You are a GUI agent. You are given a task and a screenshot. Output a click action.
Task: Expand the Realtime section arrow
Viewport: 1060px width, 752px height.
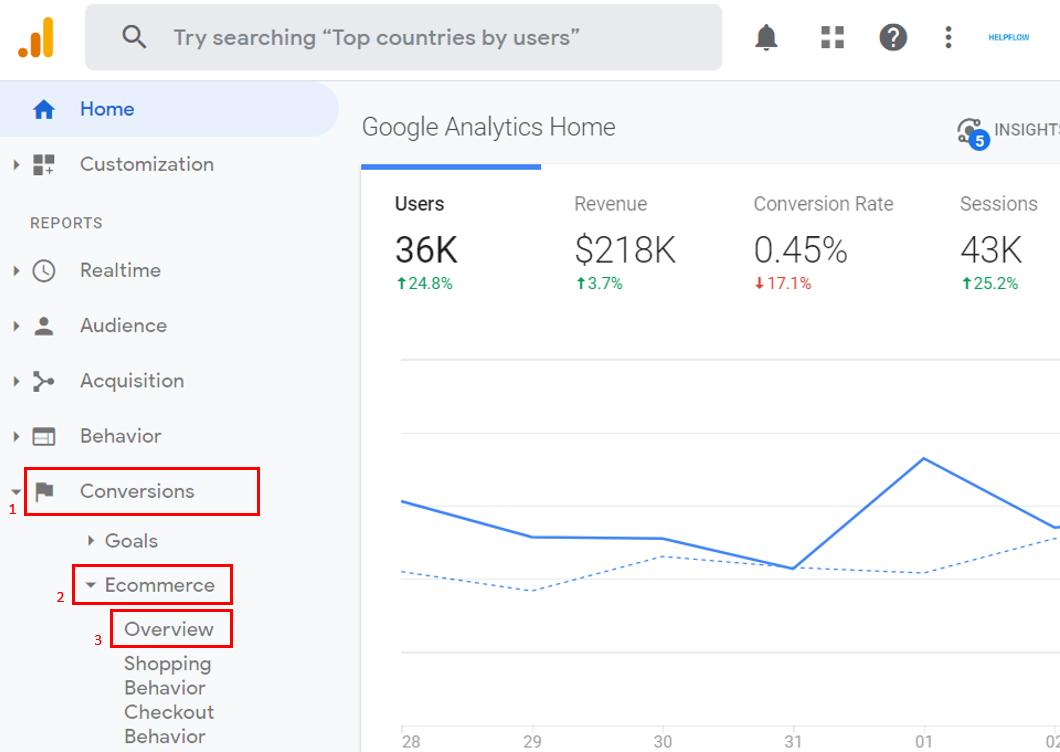click(16, 271)
